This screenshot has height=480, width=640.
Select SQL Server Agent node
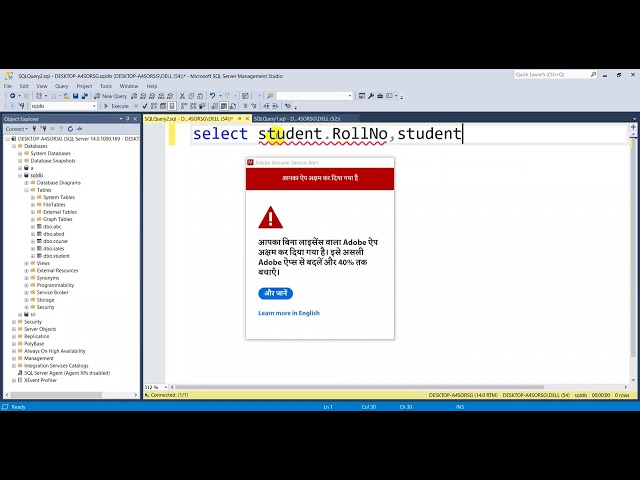[67, 373]
